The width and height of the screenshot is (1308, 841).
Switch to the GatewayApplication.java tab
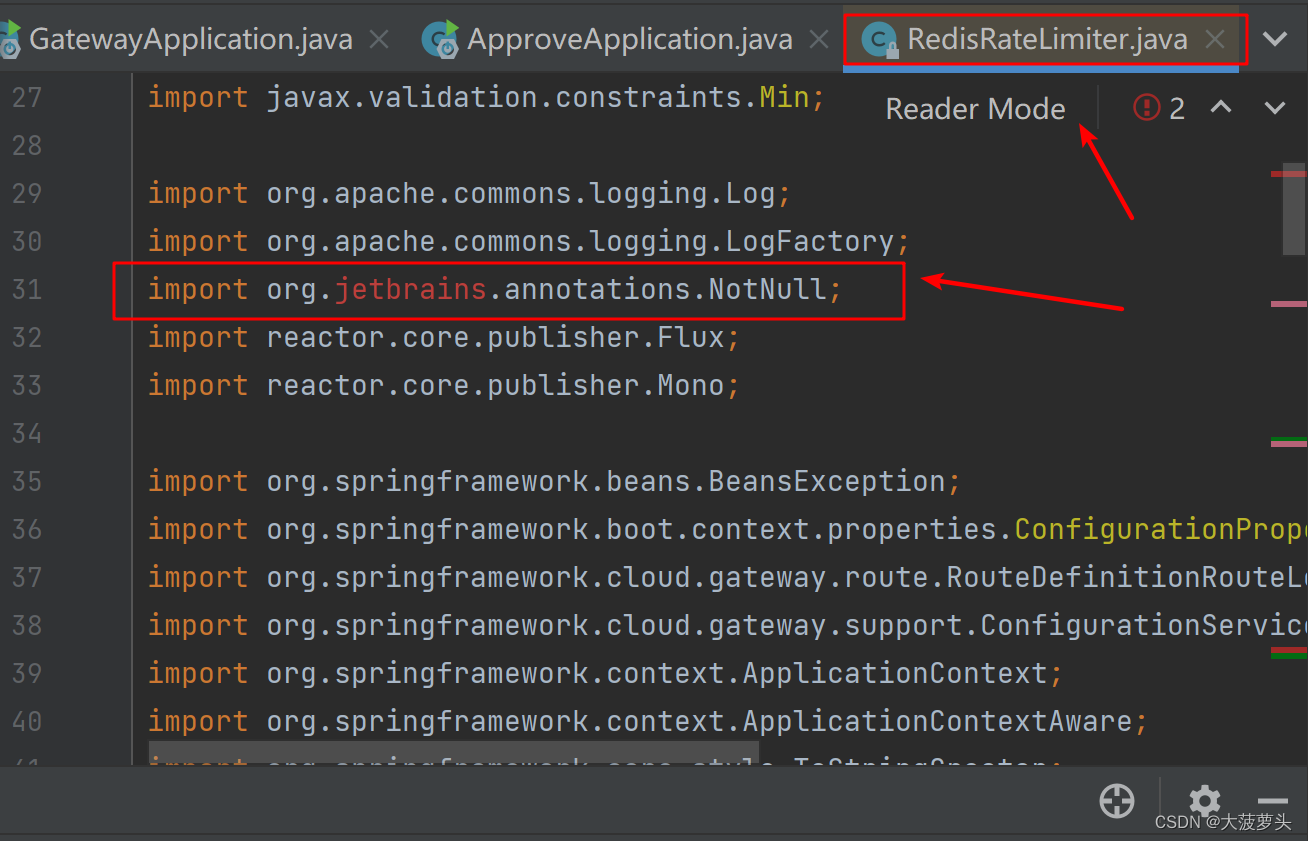click(190, 39)
